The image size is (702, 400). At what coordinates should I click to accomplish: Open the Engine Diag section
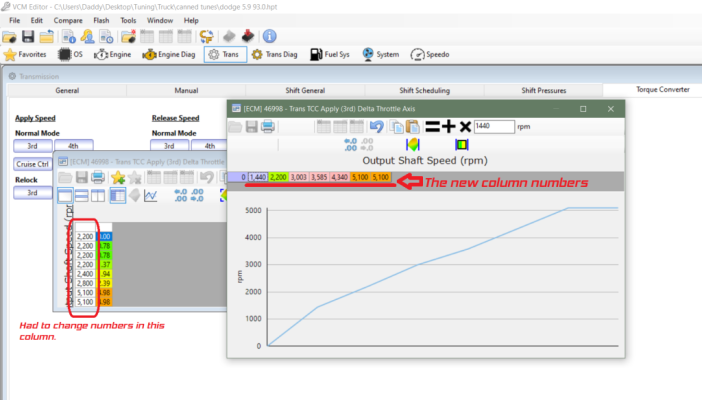(x=169, y=55)
